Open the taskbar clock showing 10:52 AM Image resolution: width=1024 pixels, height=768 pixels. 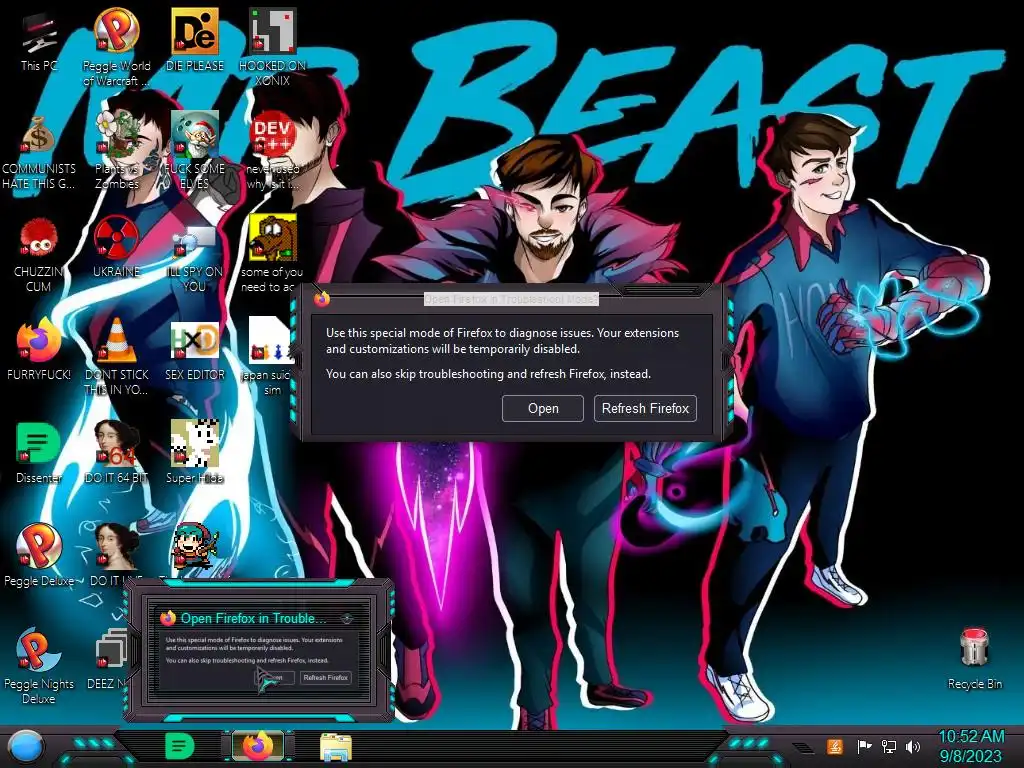click(x=971, y=746)
